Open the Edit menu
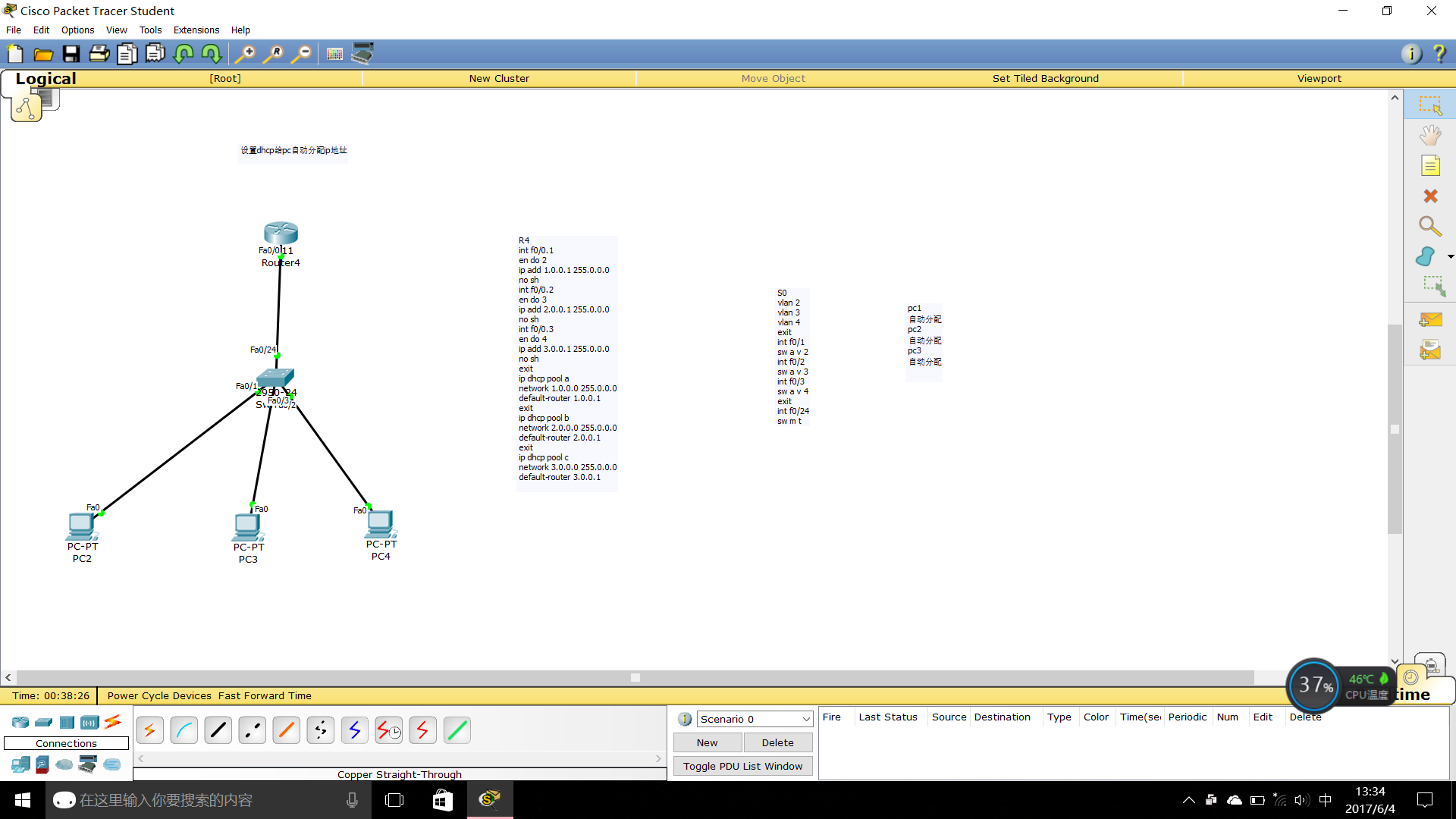Viewport: 1456px width, 819px height. pyautogui.click(x=41, y=30)
